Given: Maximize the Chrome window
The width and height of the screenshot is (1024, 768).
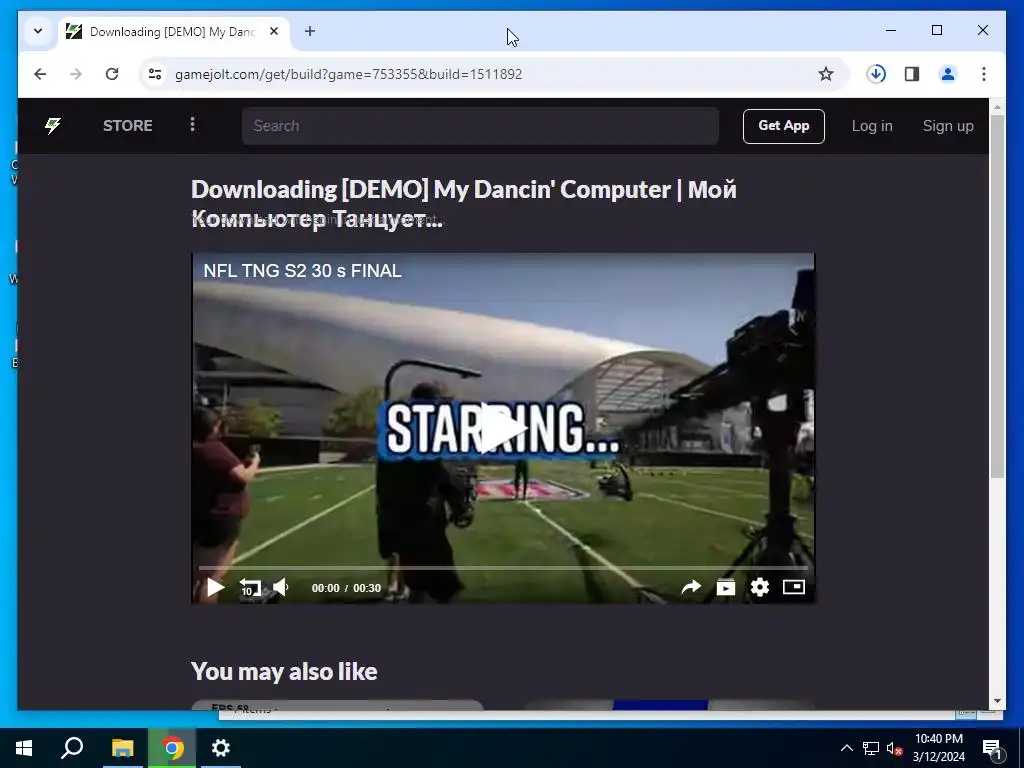Looking at the screenshot, I should pos(936,30).
